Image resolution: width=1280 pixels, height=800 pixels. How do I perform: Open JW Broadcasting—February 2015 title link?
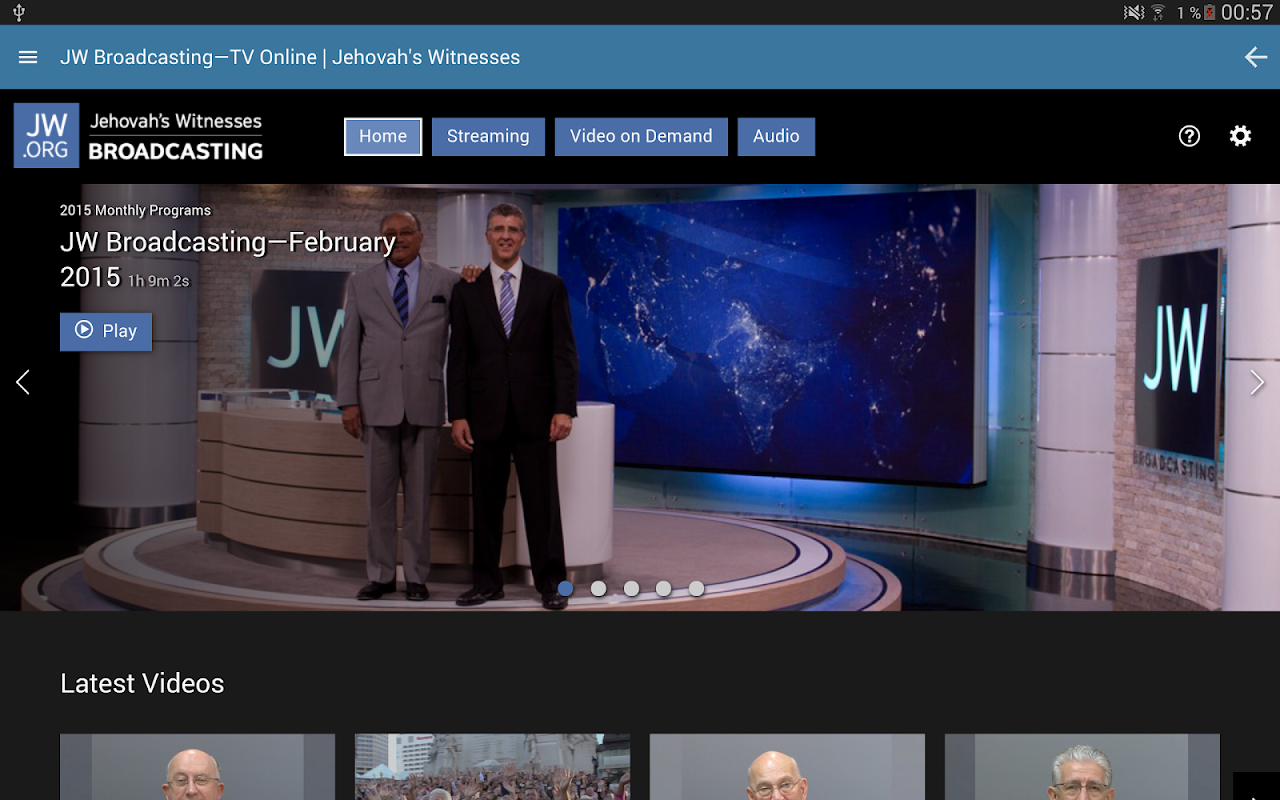228,259
